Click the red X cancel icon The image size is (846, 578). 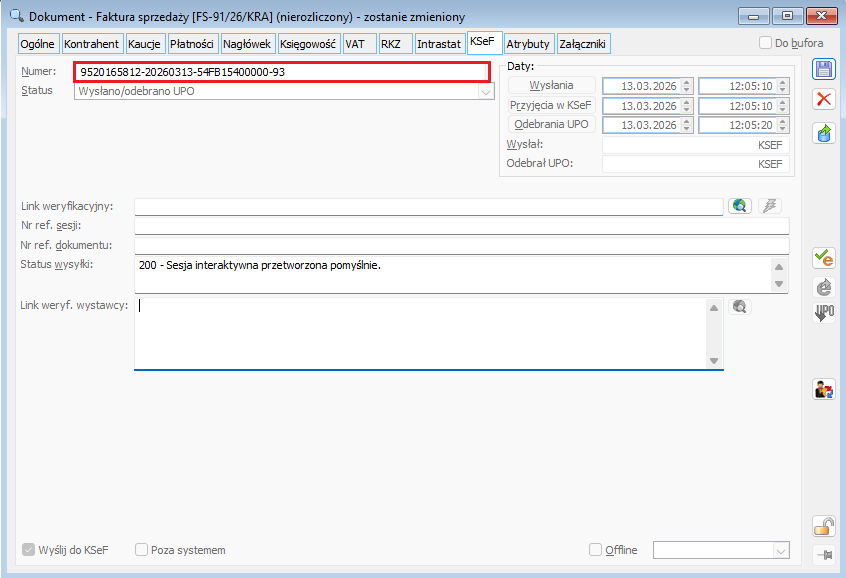coord(824,99)
